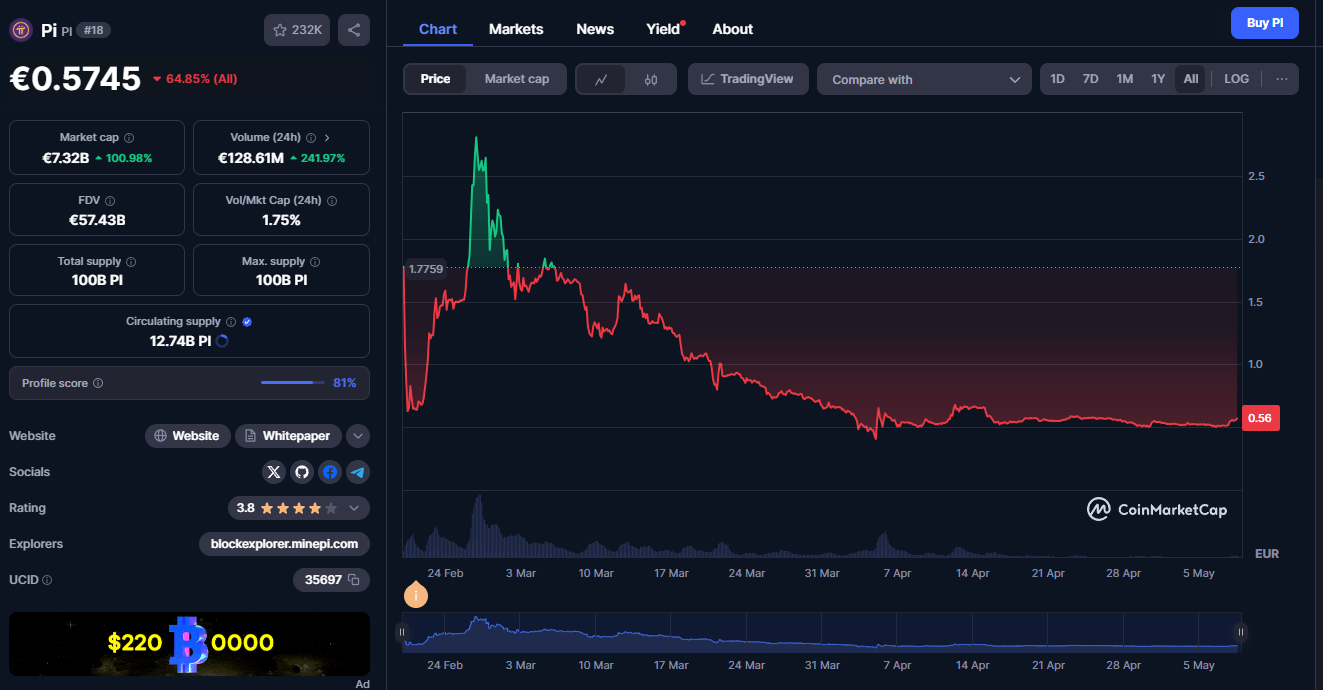The image size is (1323, 690).
Task: Set chart range to All
Action: (1190, 79)
